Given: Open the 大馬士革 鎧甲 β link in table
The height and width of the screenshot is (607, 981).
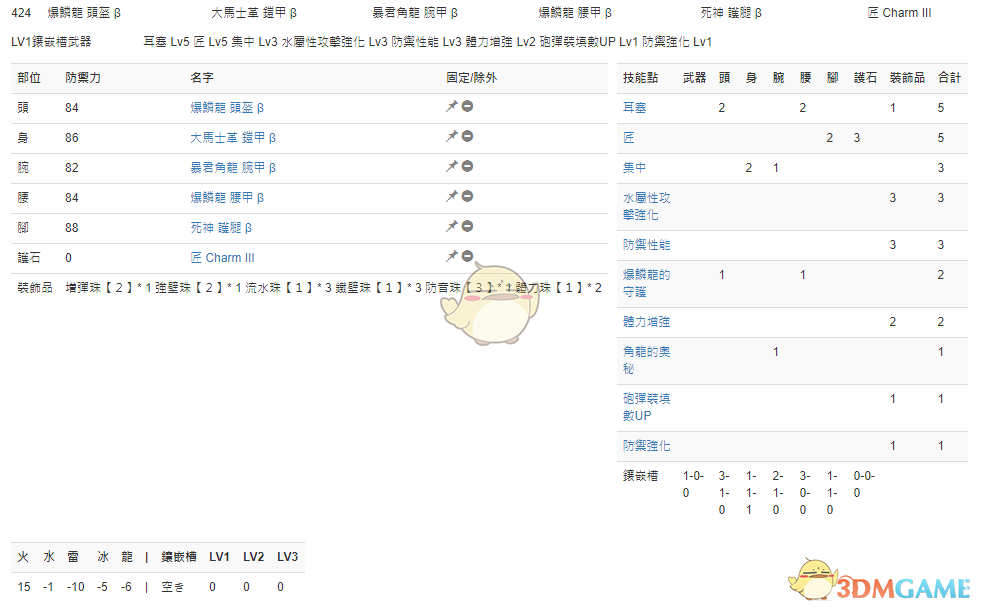Looking at the screenshot, I should click(x=233, y=138).
